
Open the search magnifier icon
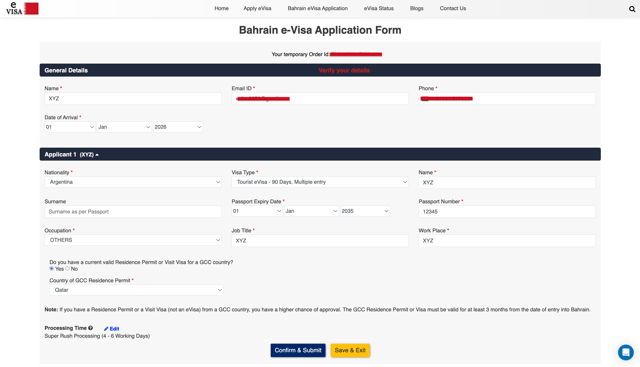[632, 9]
